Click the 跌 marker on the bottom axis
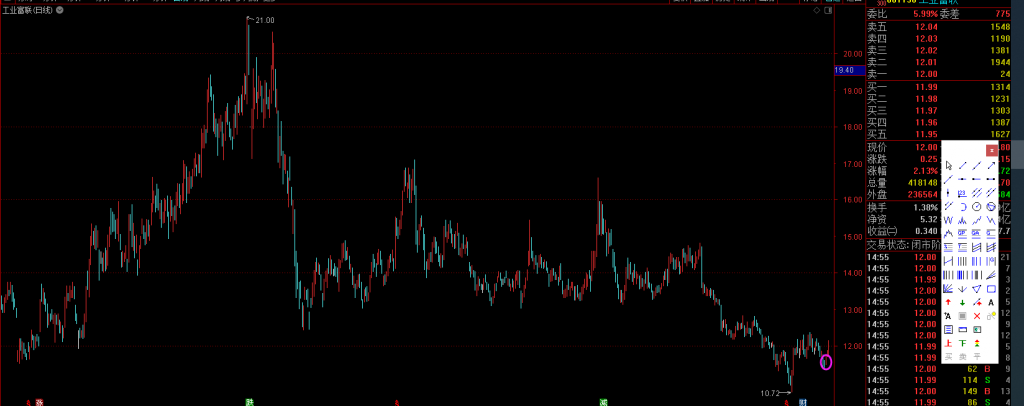Image resolution: width=1024 pixels, height=406 pixels. click(250, 402)
